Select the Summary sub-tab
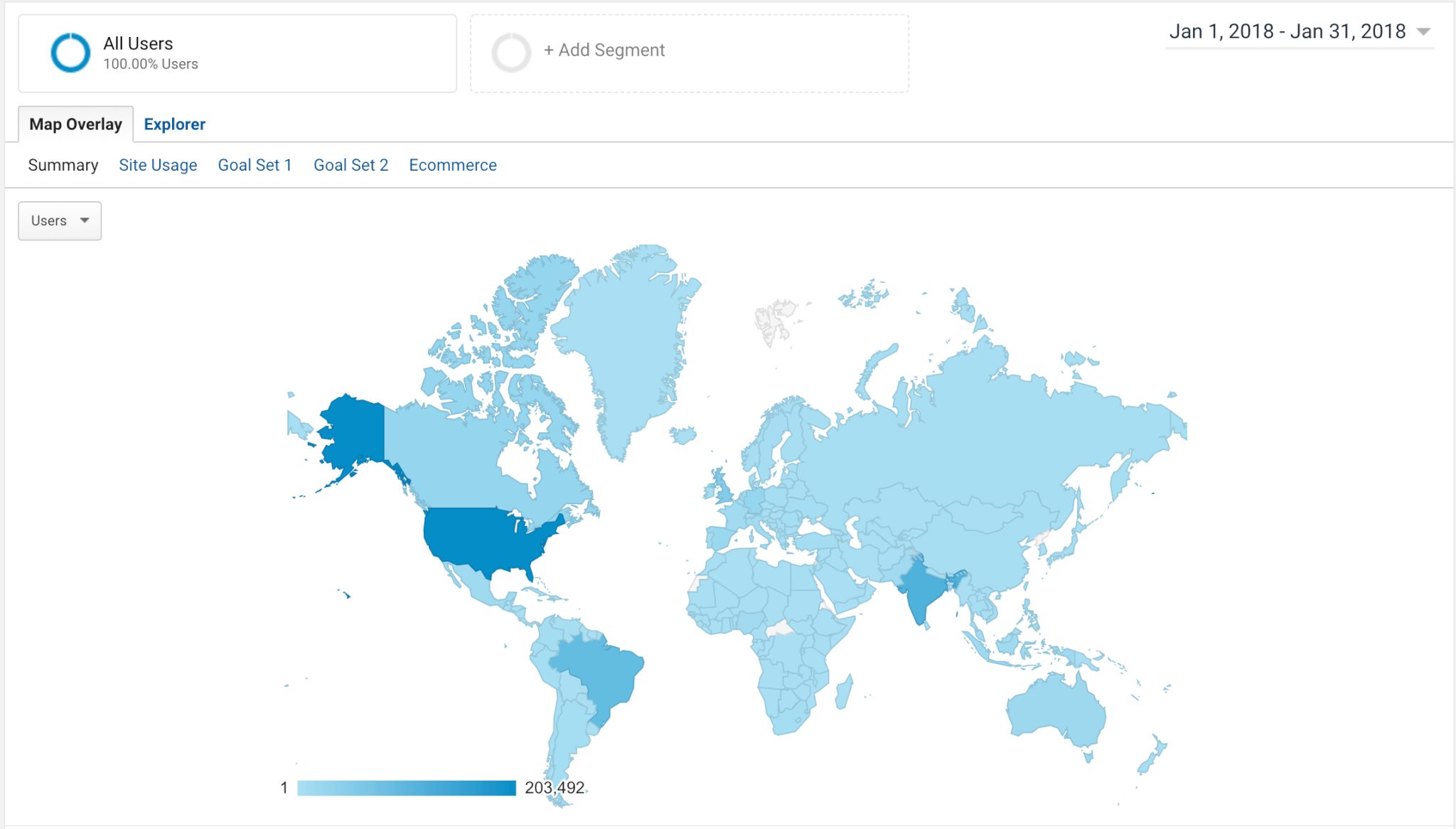 (x=63, y=165)
